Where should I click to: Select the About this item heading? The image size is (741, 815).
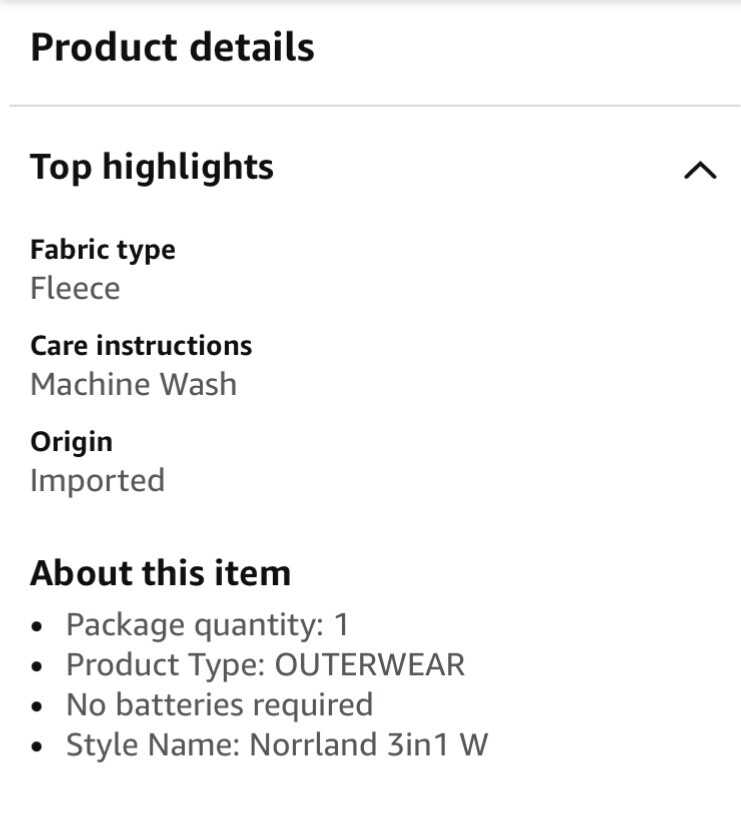pos(160,573)
